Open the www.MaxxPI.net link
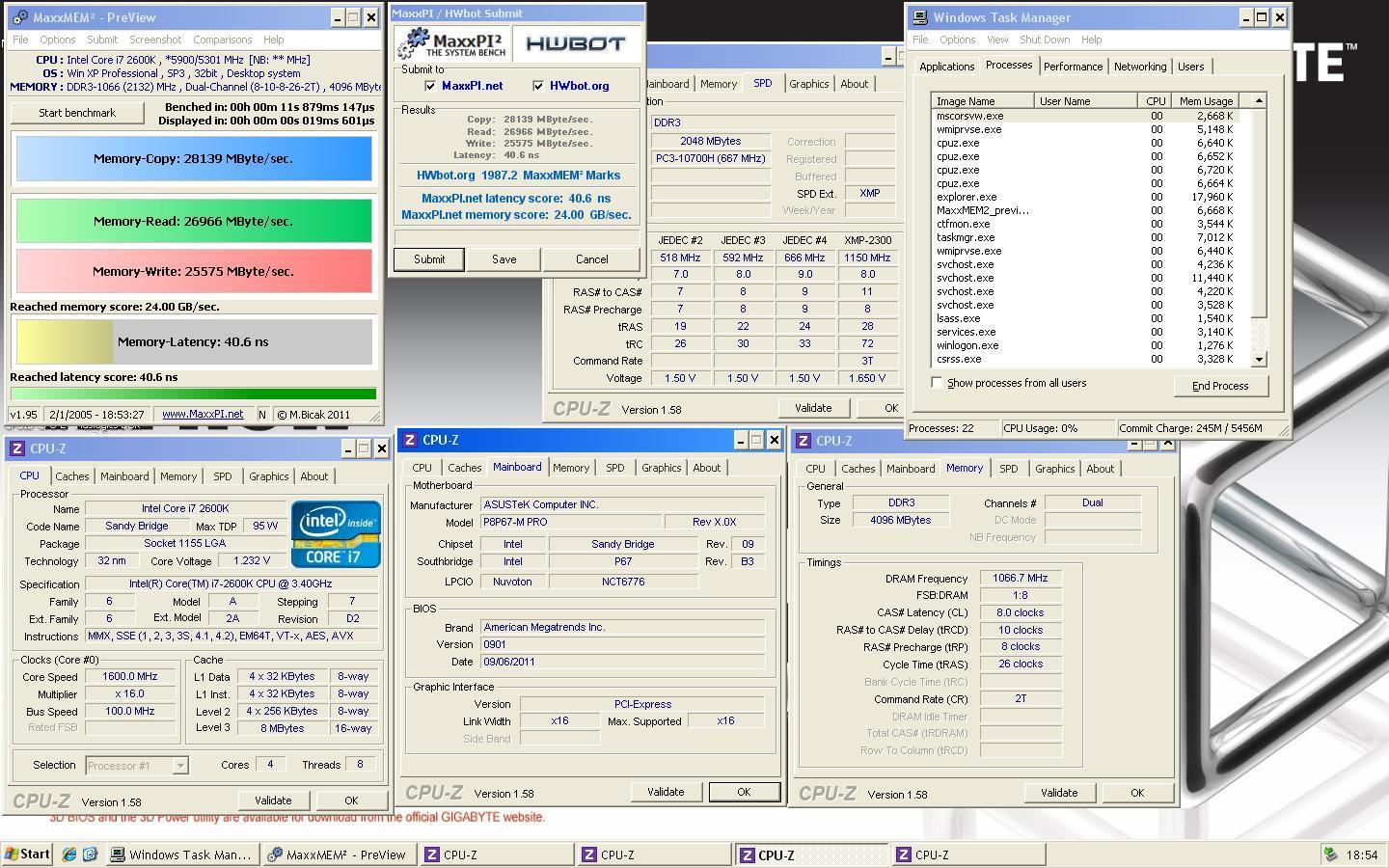This screenshot has width=1389, height=868. (203, 415)
